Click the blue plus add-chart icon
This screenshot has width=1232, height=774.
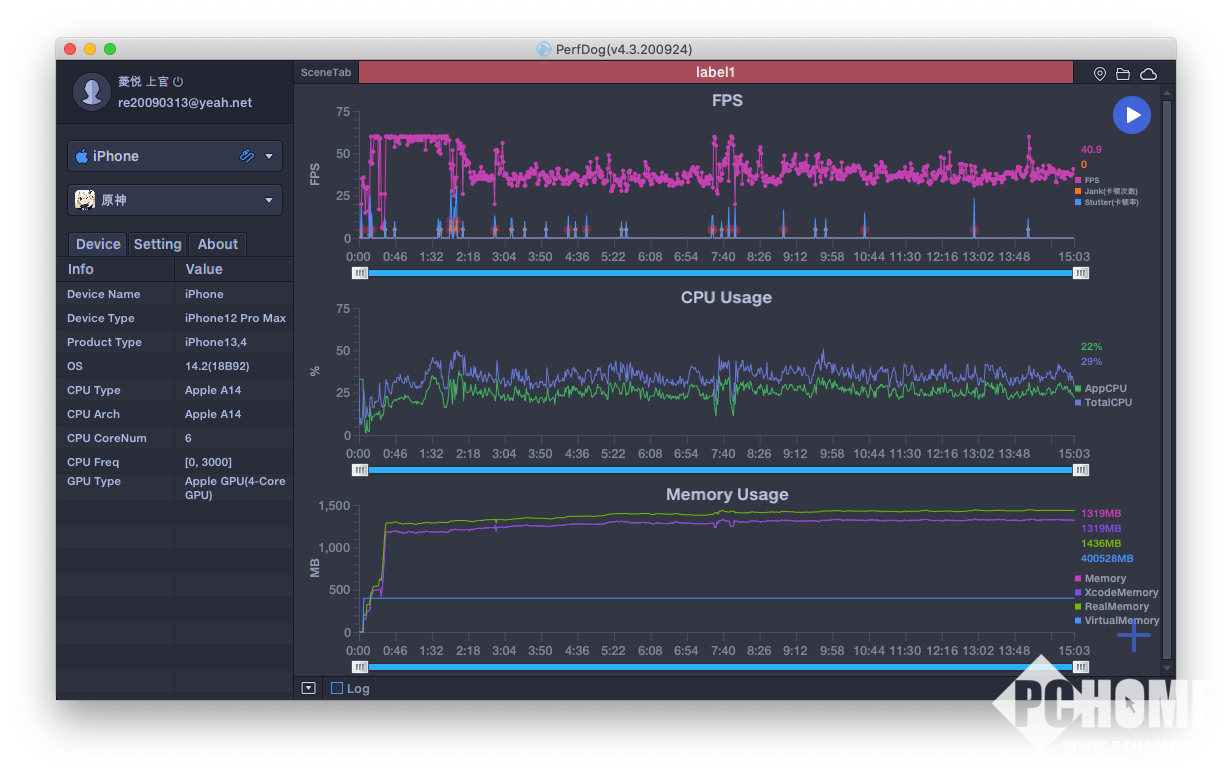point(1134,635)
